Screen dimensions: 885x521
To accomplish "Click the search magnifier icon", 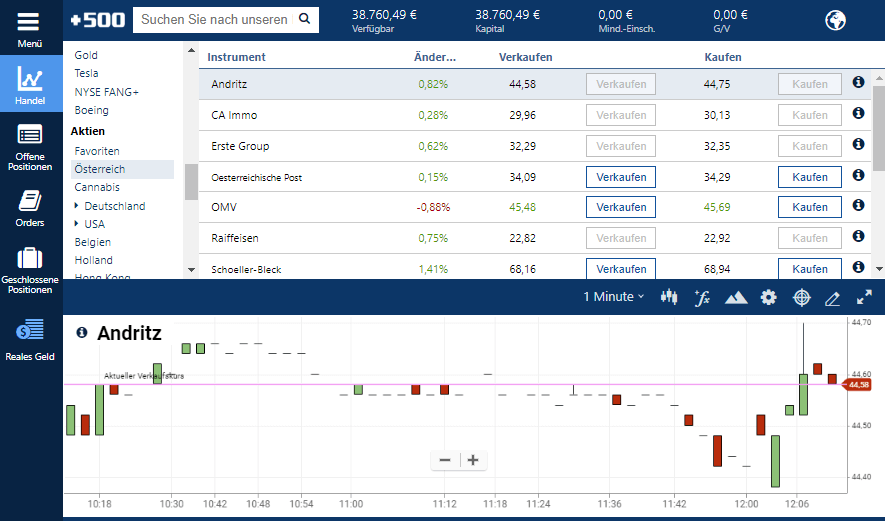I will pyautogui.click(x=305, y=19).
